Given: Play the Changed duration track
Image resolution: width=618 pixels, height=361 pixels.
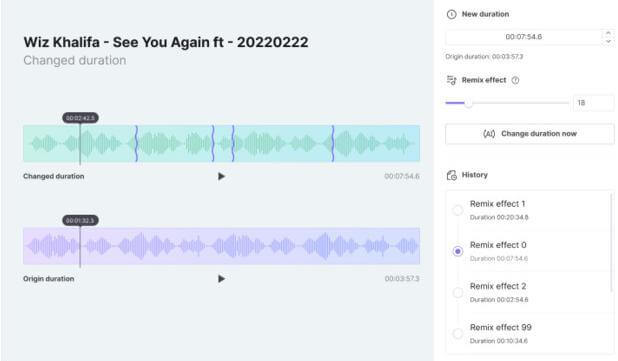Looking at the screenshot, I should pyautogui.click(x=222, y=176).
